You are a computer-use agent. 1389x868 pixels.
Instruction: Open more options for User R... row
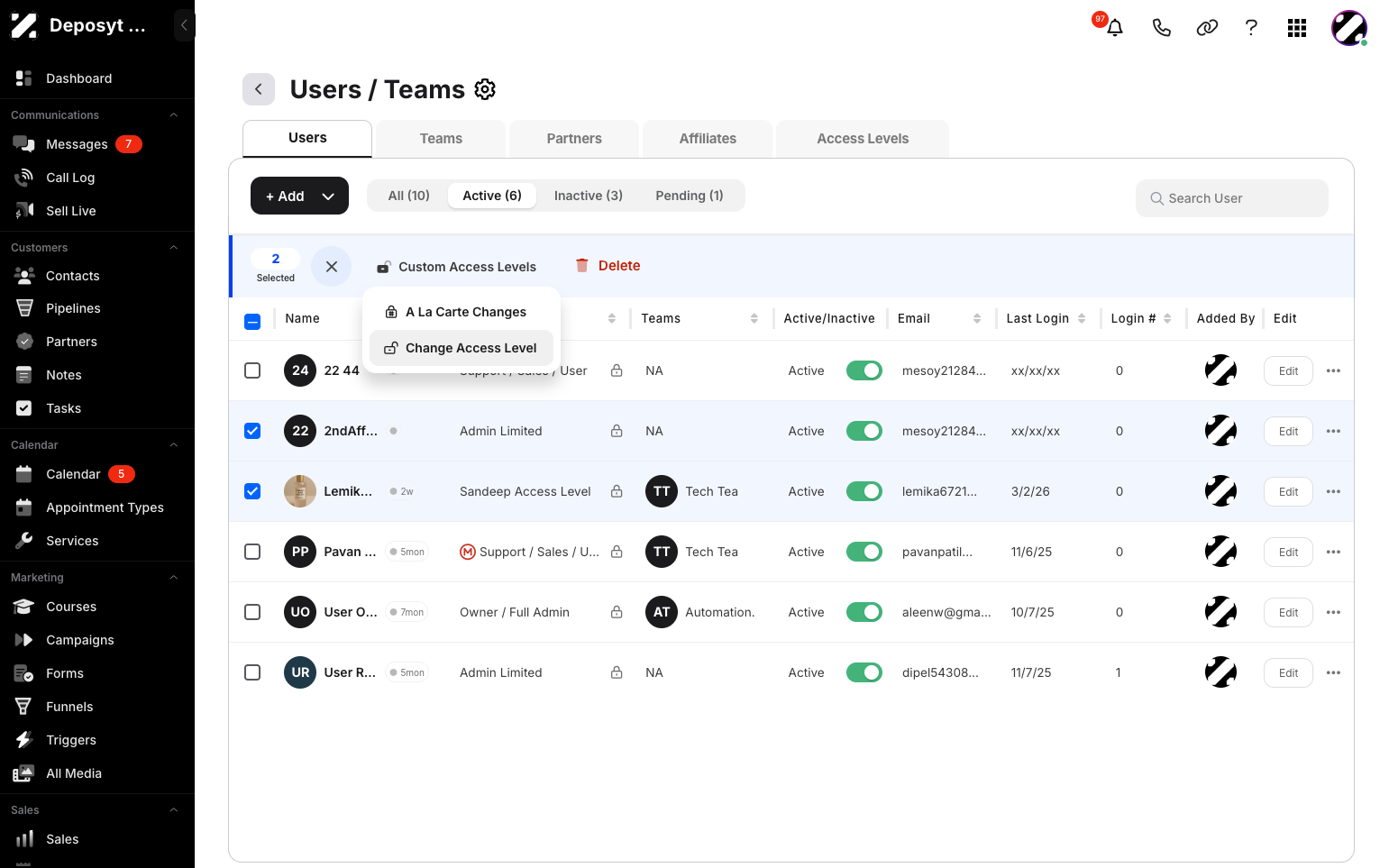(1334, 672)
